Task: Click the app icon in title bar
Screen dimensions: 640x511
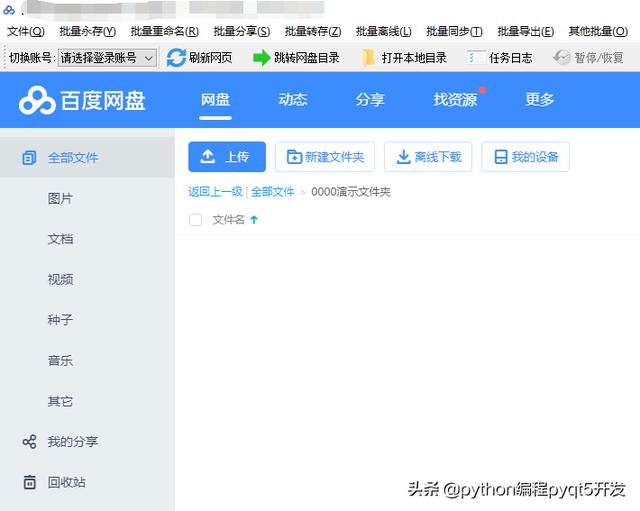Action: 9,10
